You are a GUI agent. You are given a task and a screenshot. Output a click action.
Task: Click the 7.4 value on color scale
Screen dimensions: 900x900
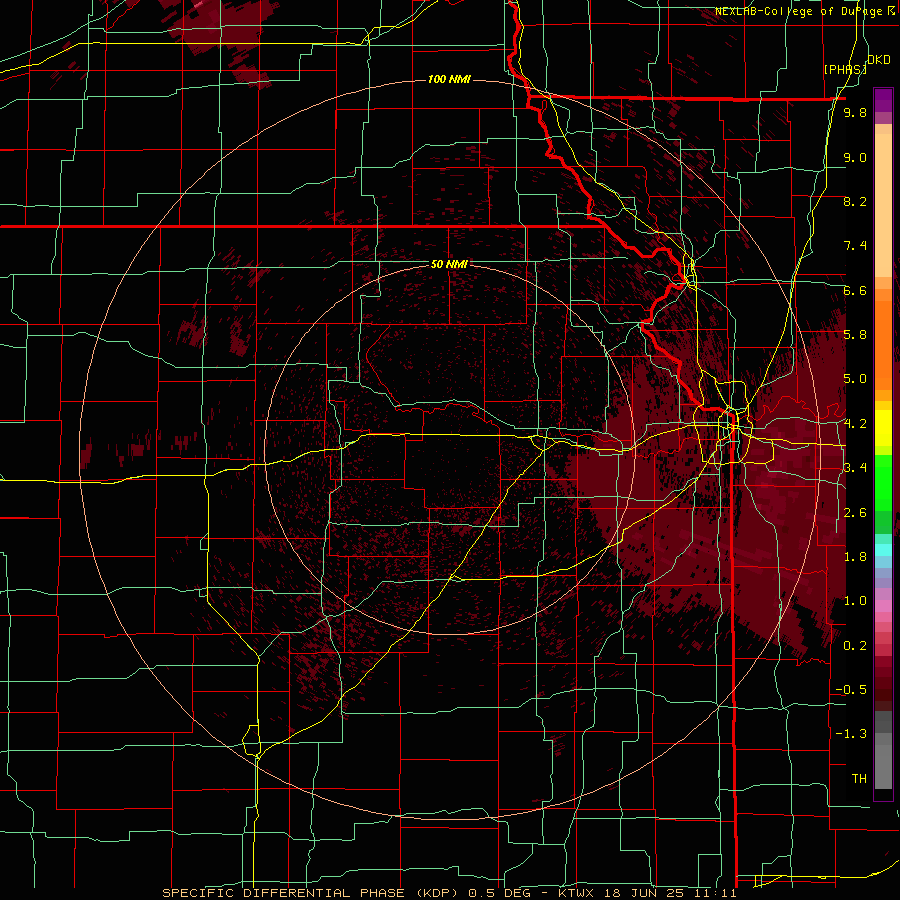[855, 246]
